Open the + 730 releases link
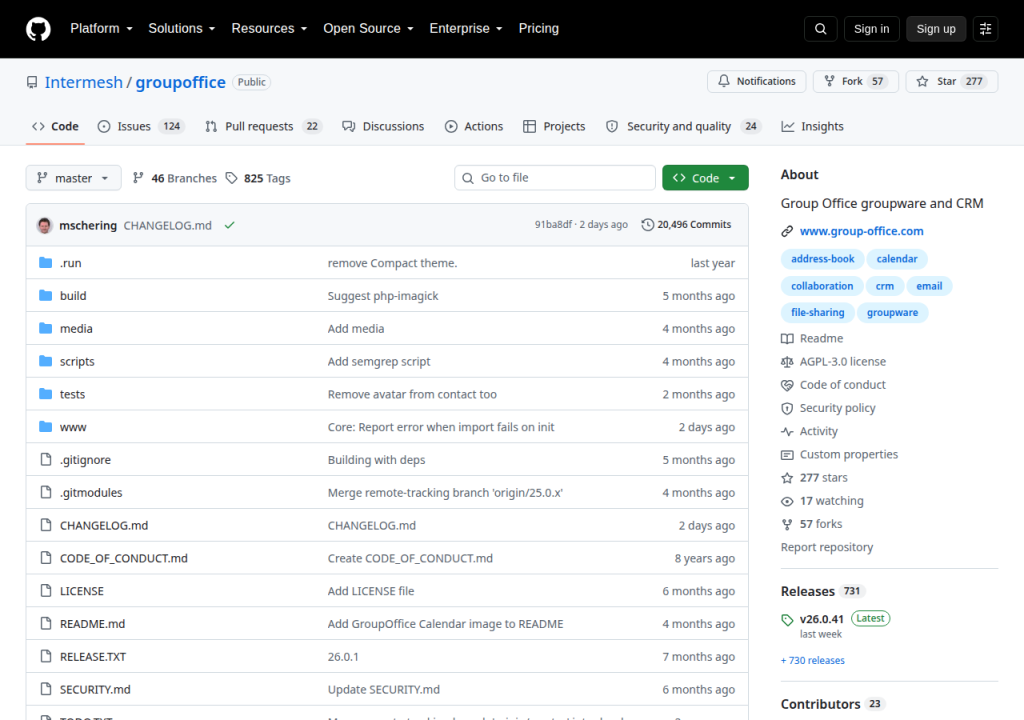 pos(812,661)
